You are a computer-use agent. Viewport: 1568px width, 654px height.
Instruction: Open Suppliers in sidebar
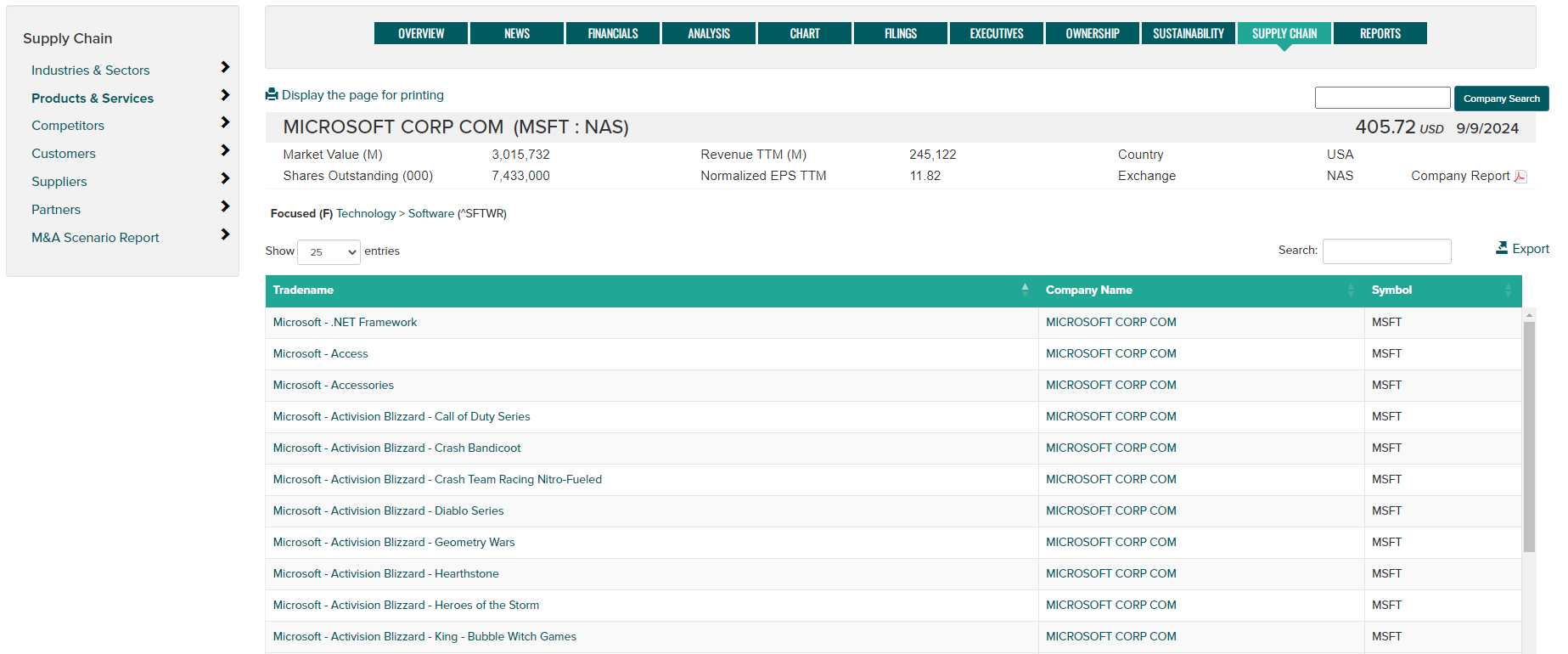(59, 182)
